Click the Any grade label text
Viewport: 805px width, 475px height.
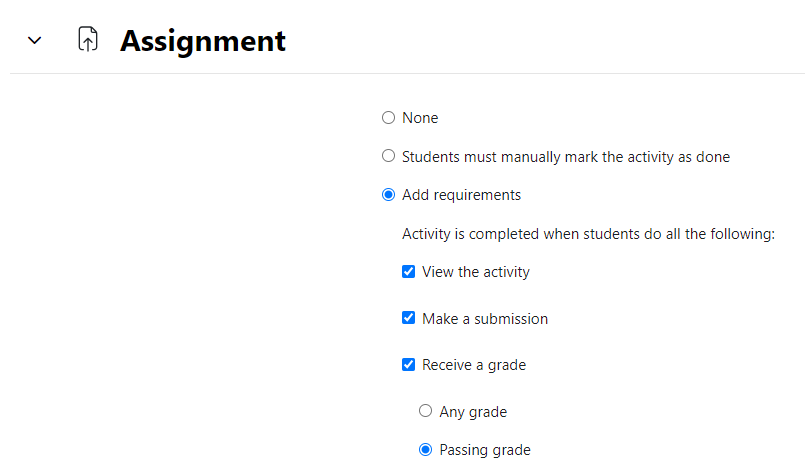tap(473, 412)
